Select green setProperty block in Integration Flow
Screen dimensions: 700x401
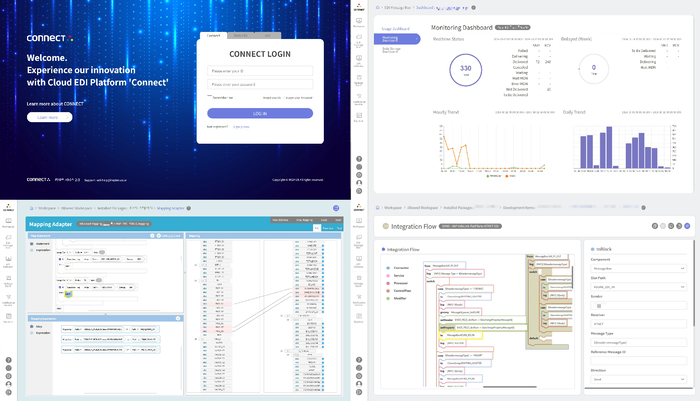click(483, 327)
